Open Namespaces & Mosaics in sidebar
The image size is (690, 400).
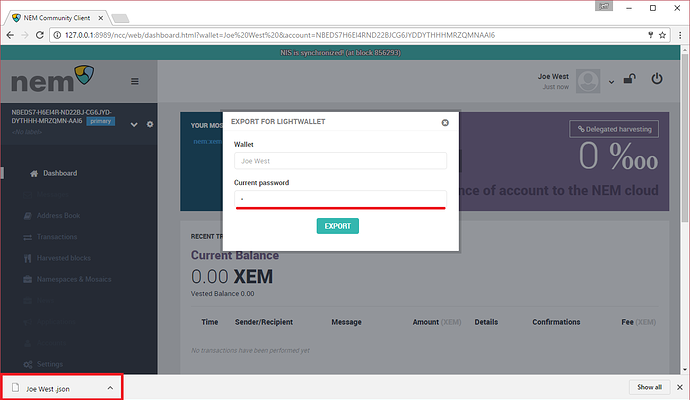coord(74,279)
